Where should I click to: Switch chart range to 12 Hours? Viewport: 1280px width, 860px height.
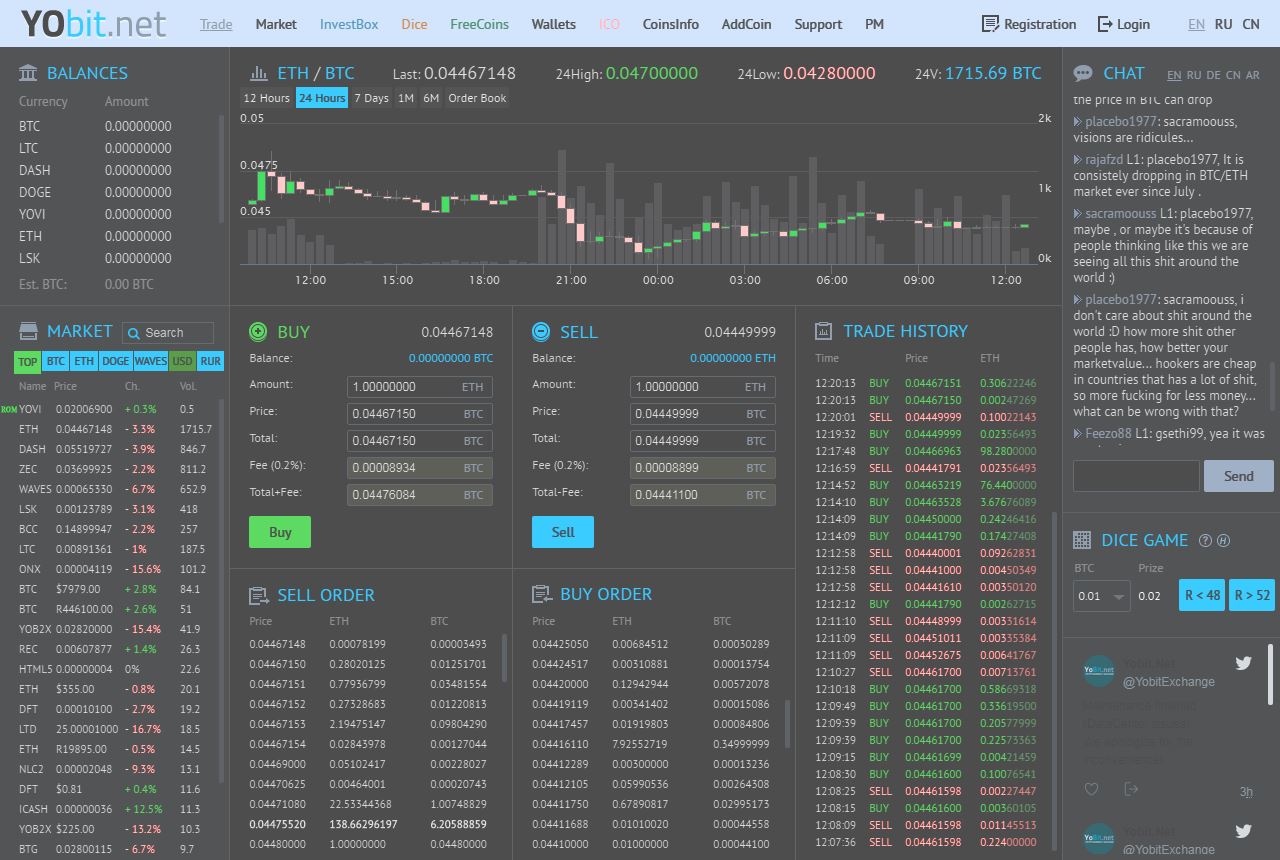pos(267,98)
